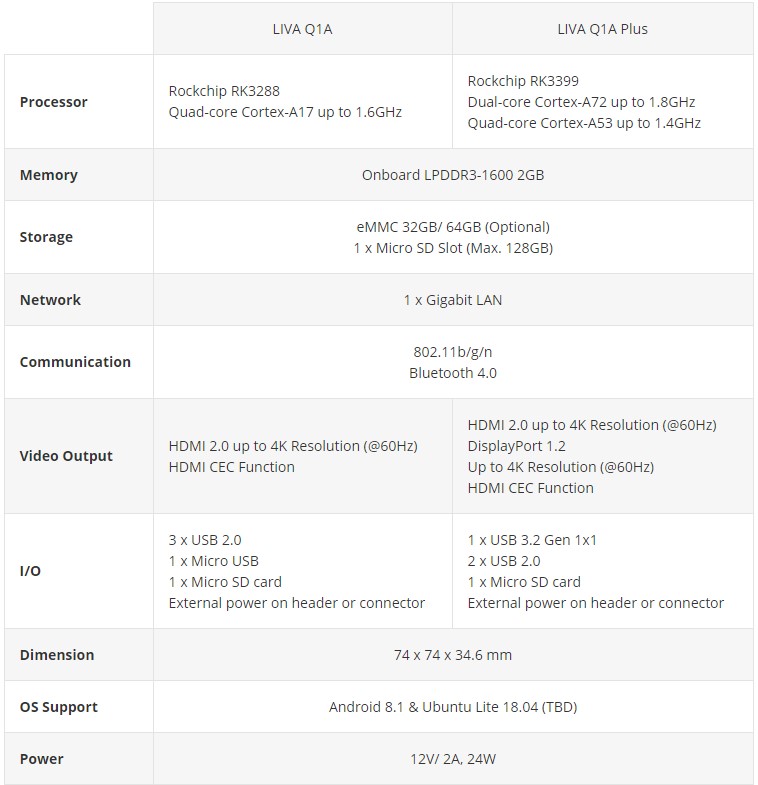
Task: Select the Network row label
Action: click(51, 300)
